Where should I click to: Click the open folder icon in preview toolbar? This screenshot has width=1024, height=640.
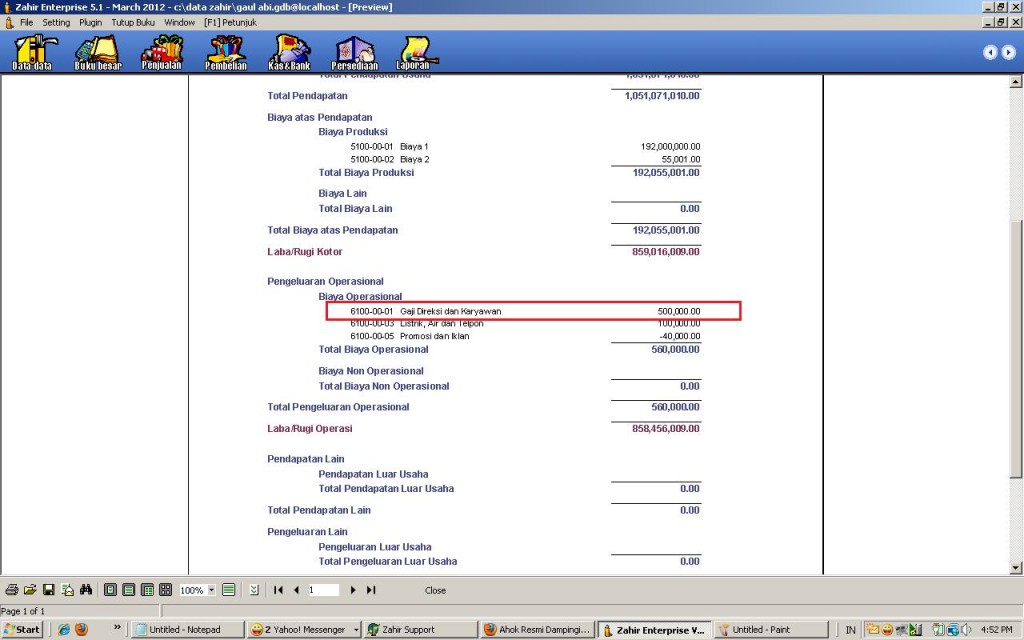coord(30,590)
